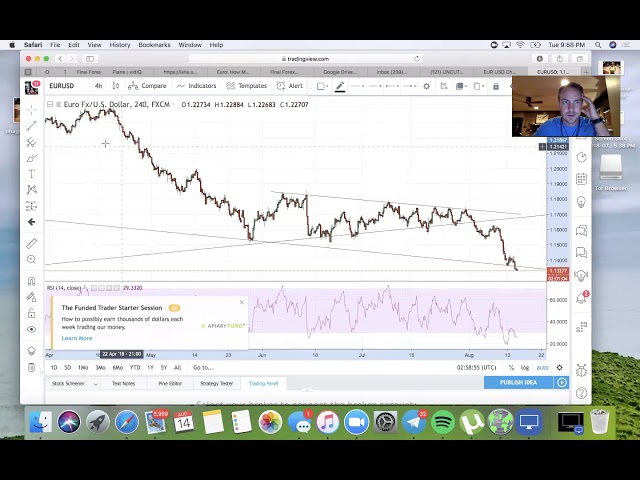Expand the Stock Screener dropdown arrow
The height and width of the screenshot is (480, 640).
tap(95, 383)
